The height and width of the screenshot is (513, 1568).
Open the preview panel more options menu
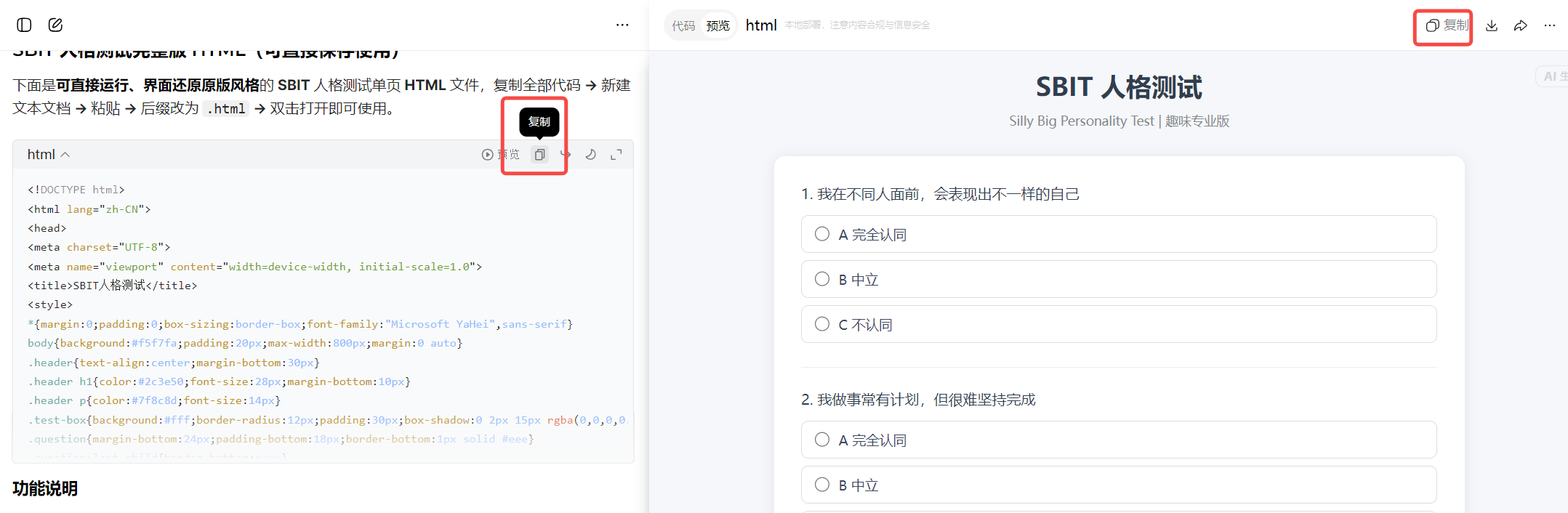[x=1550, y=25]
